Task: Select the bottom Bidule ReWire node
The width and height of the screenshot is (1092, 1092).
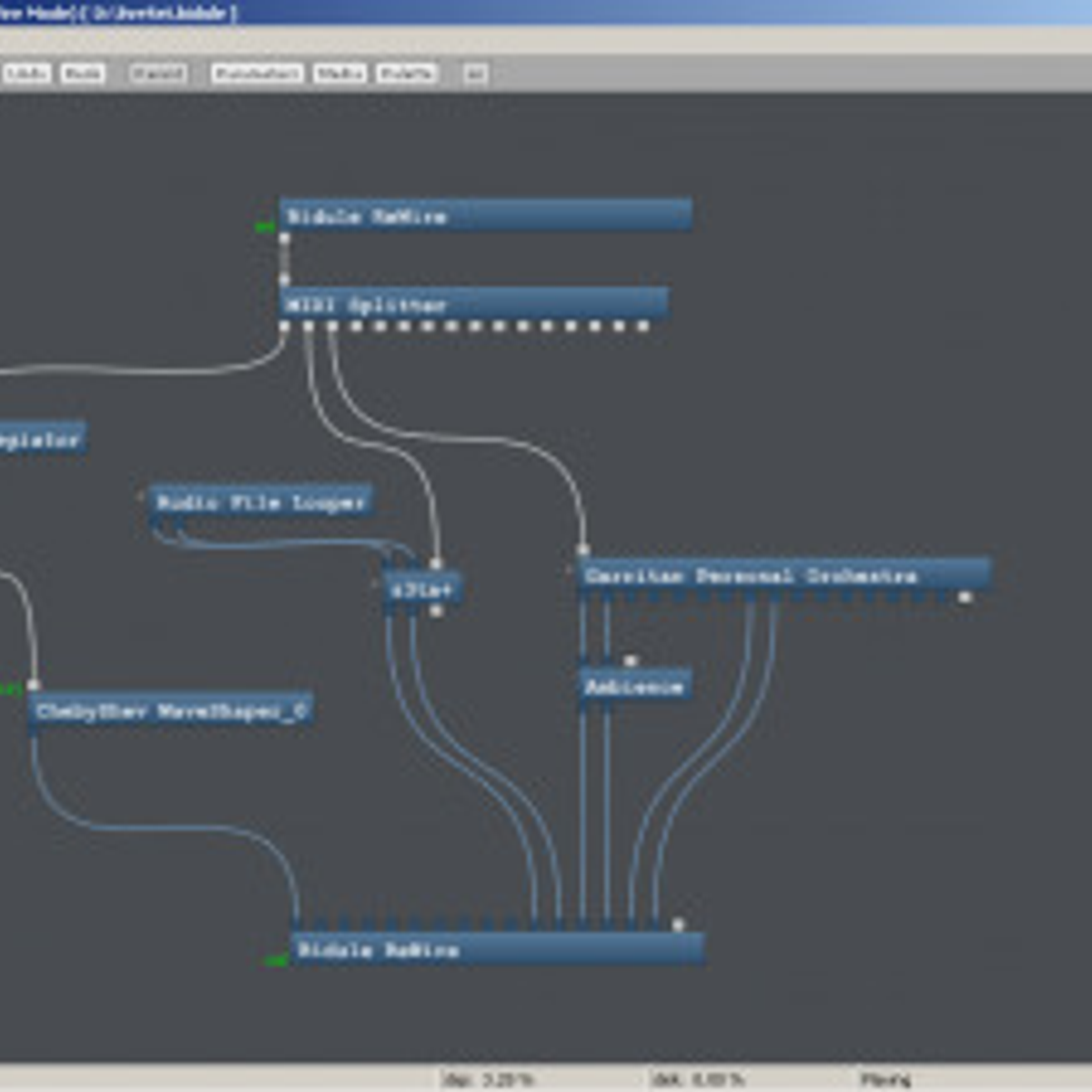Action: (x=497, y=949)
